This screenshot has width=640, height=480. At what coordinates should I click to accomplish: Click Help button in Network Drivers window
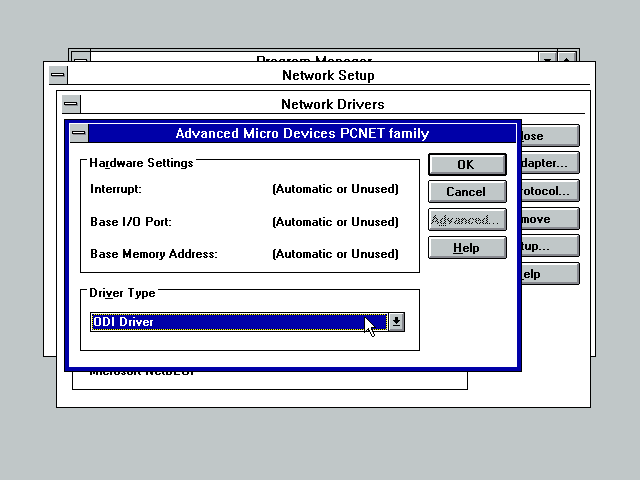pos(550,274)
